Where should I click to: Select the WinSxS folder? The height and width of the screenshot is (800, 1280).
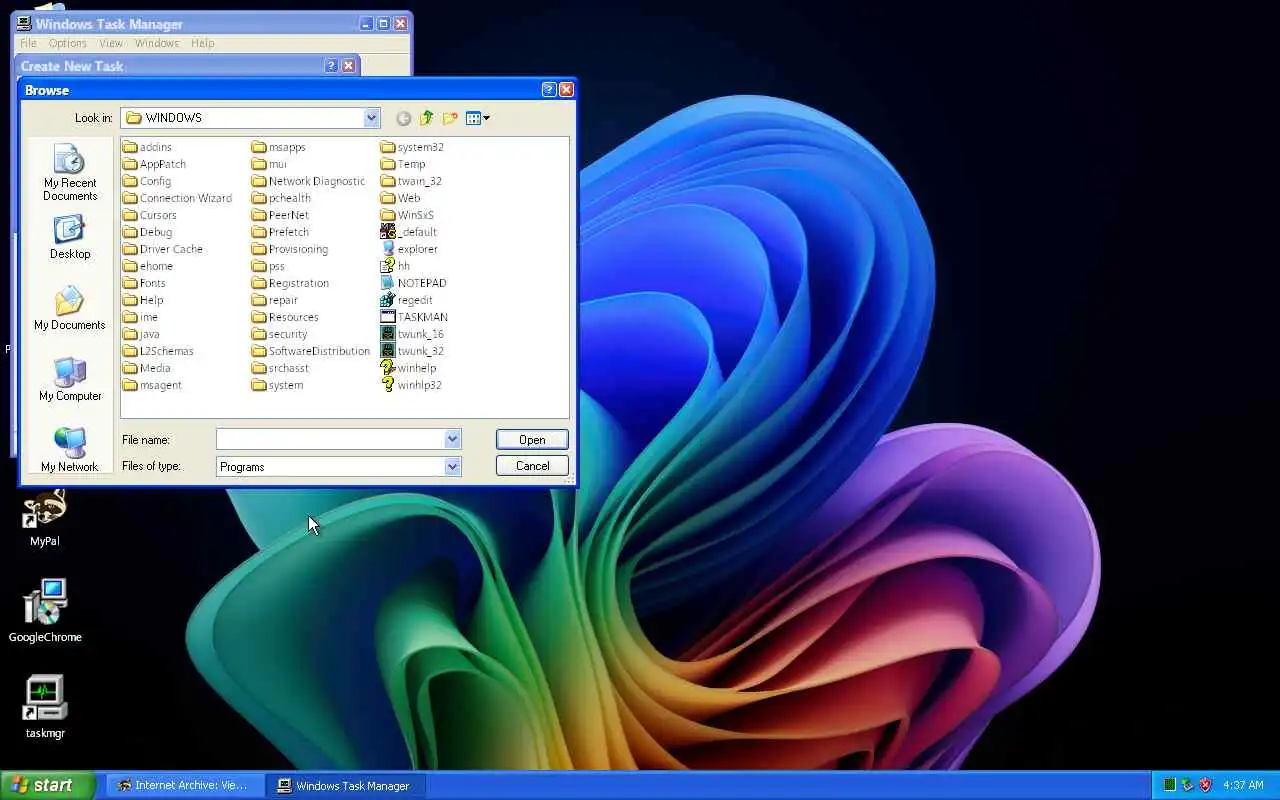(407, 215)
